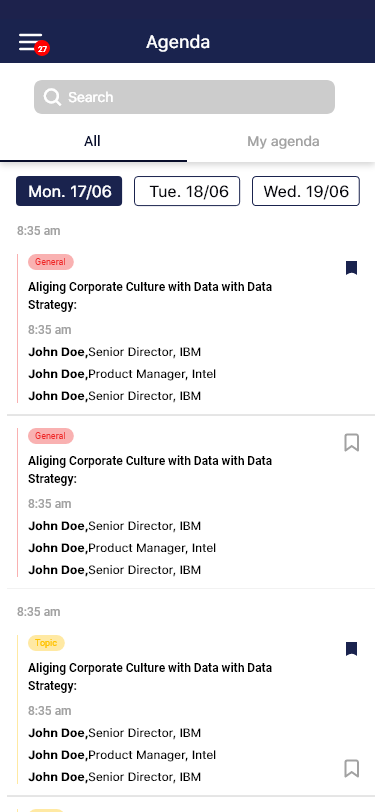Click the Agenda header title
The image size is (375, 812).
[x=178, y=42]
